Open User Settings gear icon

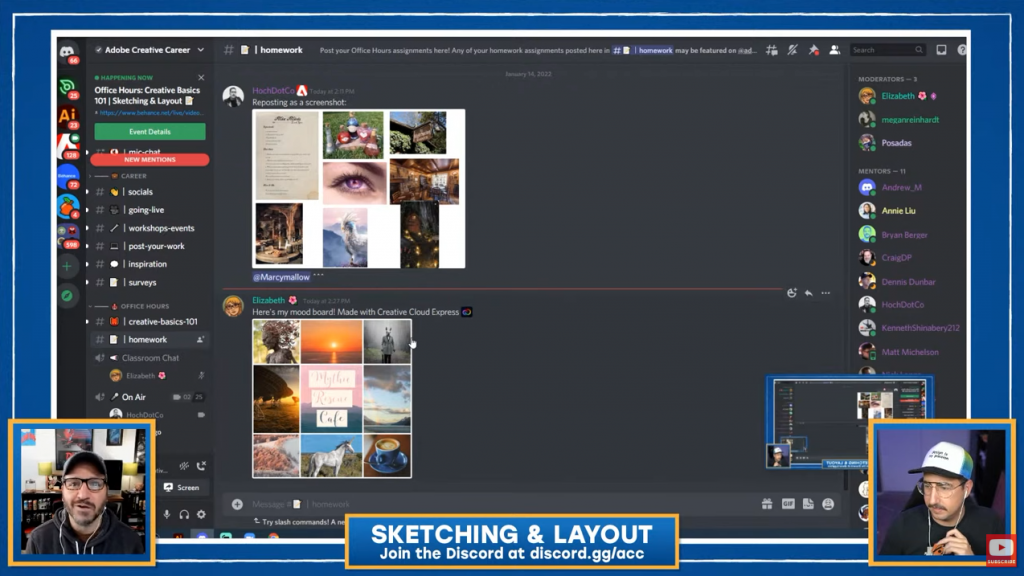tap(201, 515)
